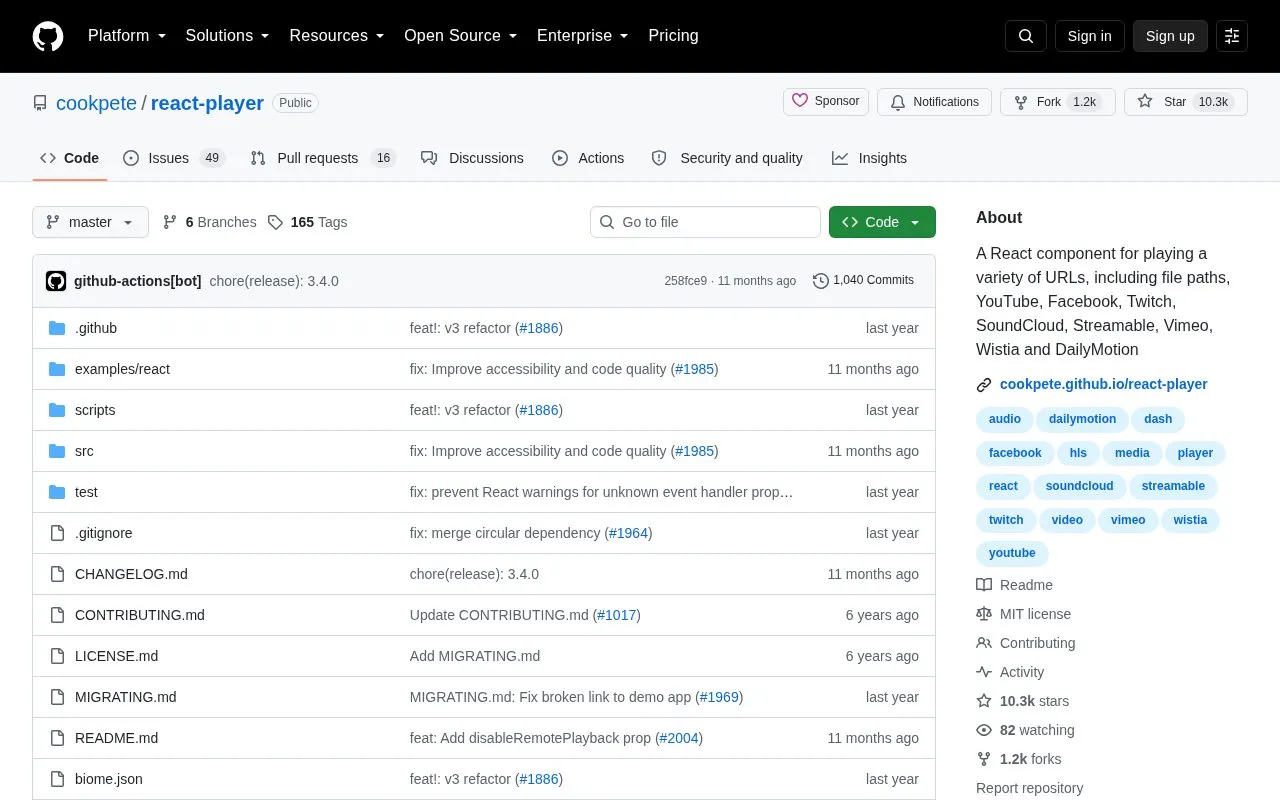The image size is (1280, 800).
Task: Open the search magnifier button
Action: [1026, 36]
